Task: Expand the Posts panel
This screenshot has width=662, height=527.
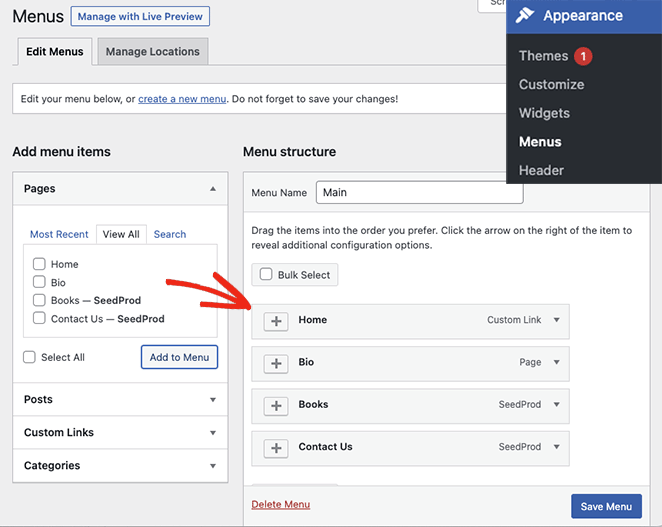Action: (x=120, y=399)
